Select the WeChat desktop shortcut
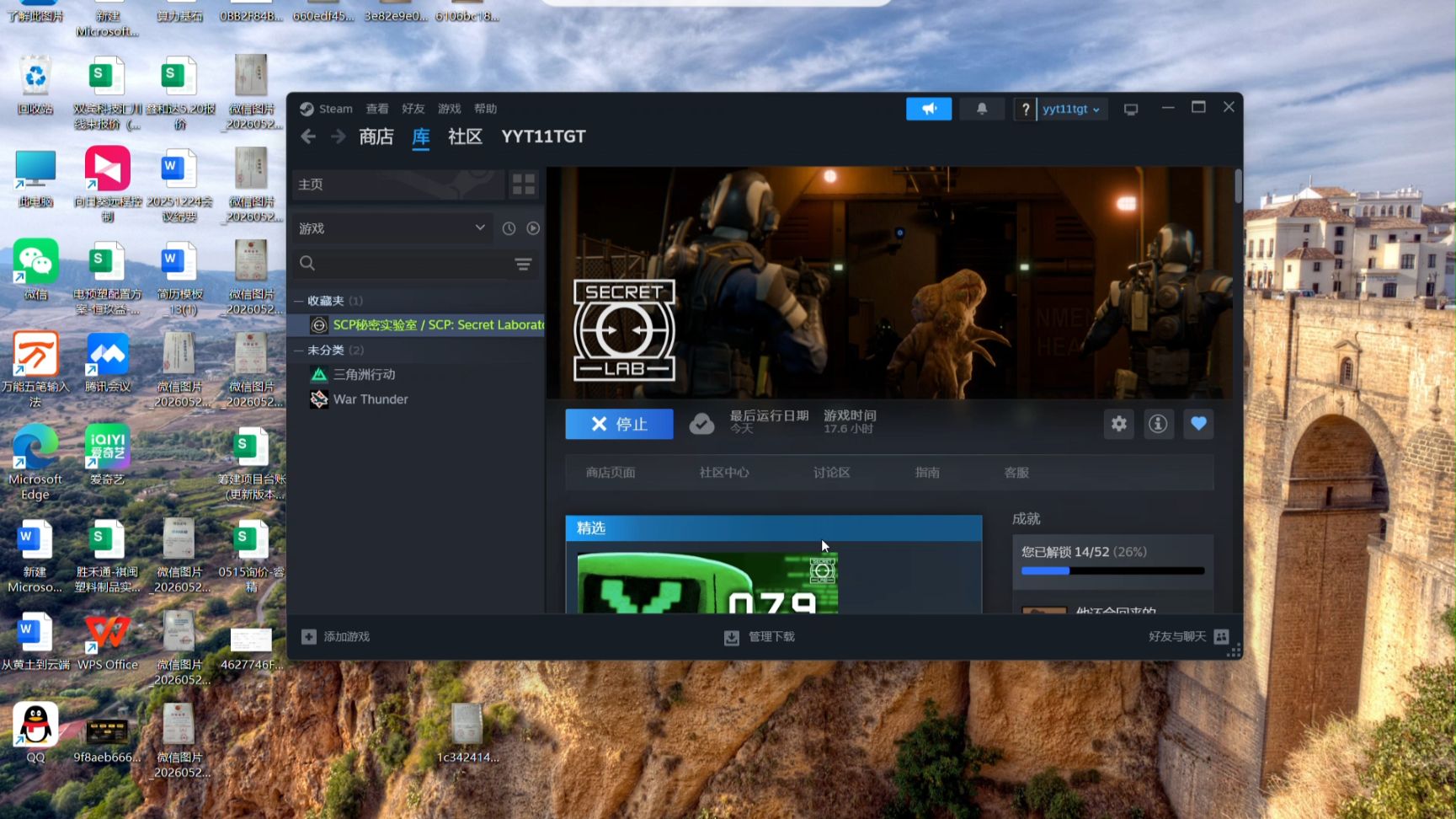Viewport: 1456px width, 819px height. [x=35, y=270]
